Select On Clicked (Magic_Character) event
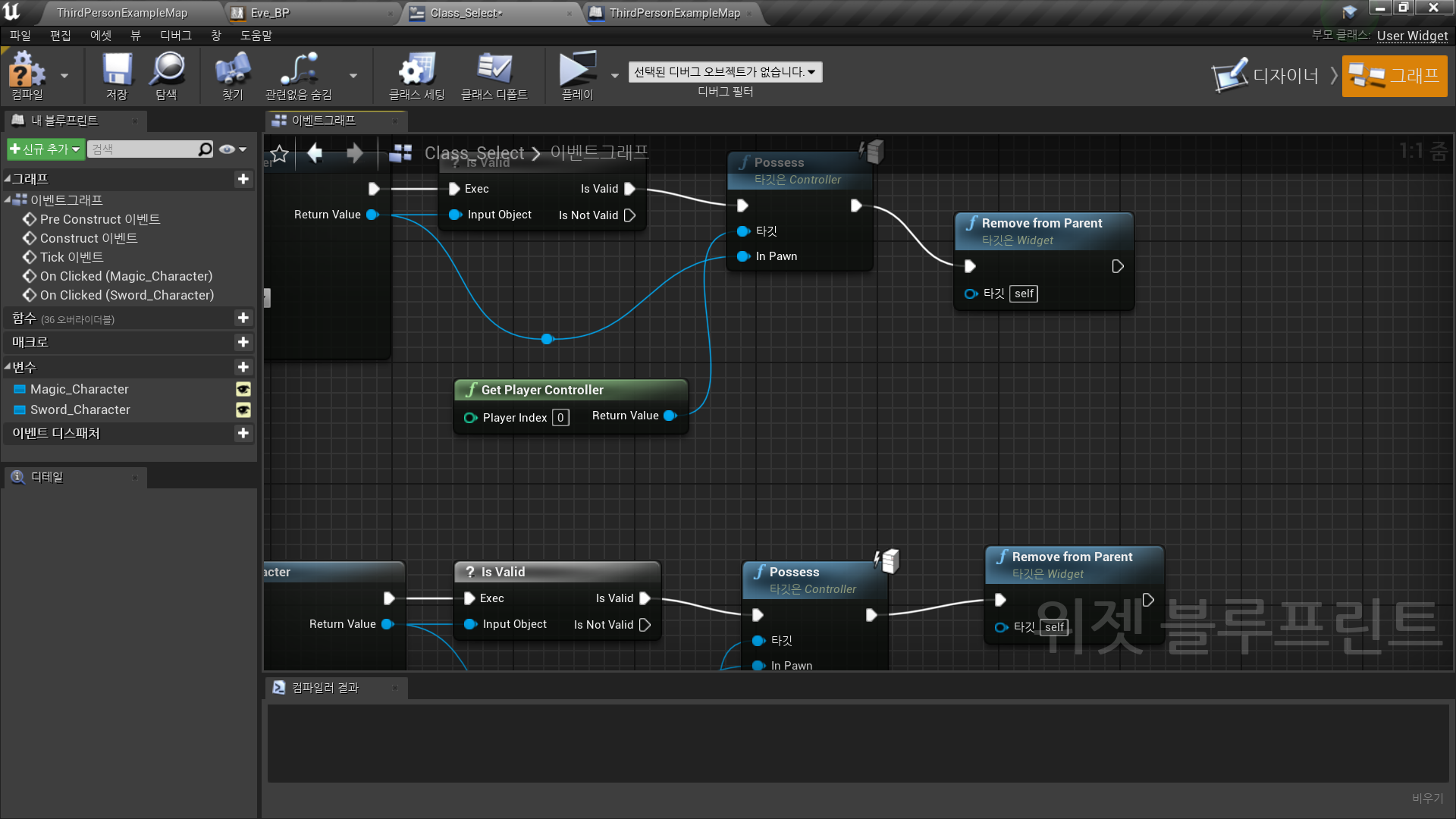Viewport: 1456px width, 819px height. [126, 276]
